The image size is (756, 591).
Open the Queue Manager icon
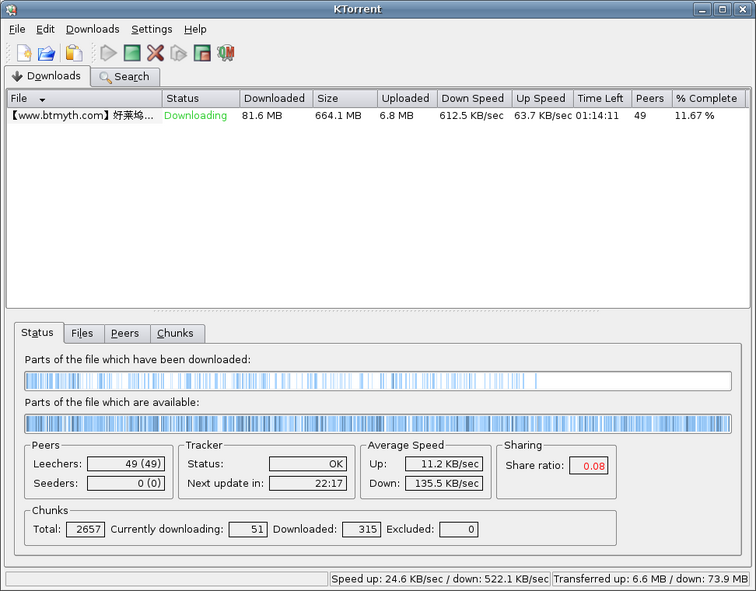(x=225, y=53)
